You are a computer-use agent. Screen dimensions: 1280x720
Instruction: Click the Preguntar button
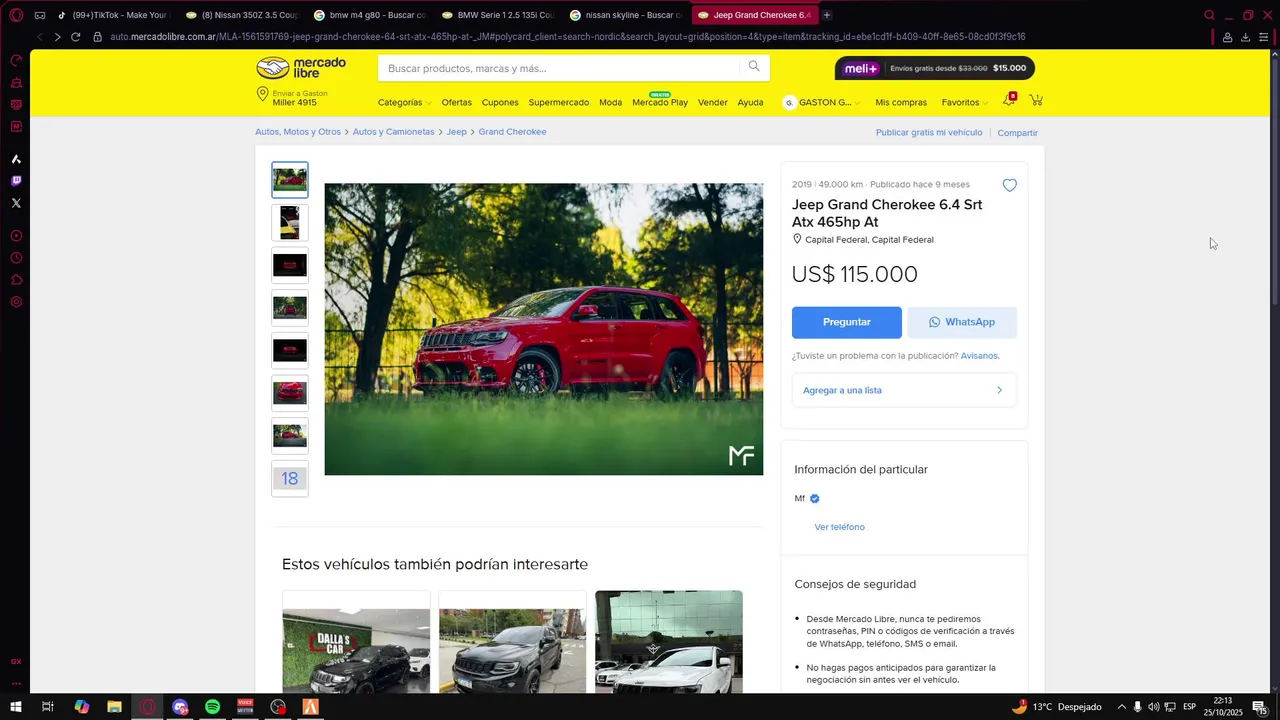(x=847, y=322)
